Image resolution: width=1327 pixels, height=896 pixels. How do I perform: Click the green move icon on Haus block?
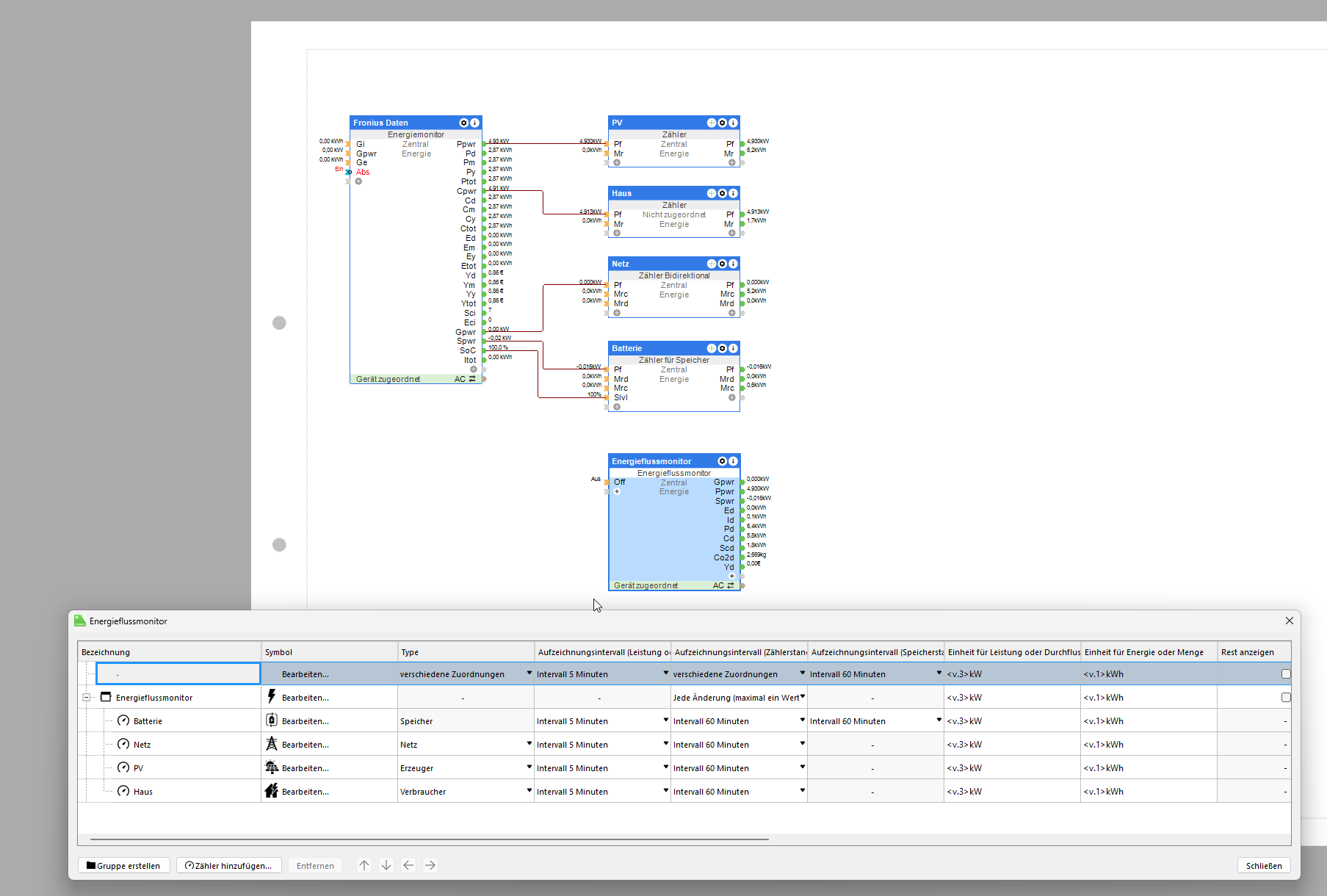(x=712, y=193)
